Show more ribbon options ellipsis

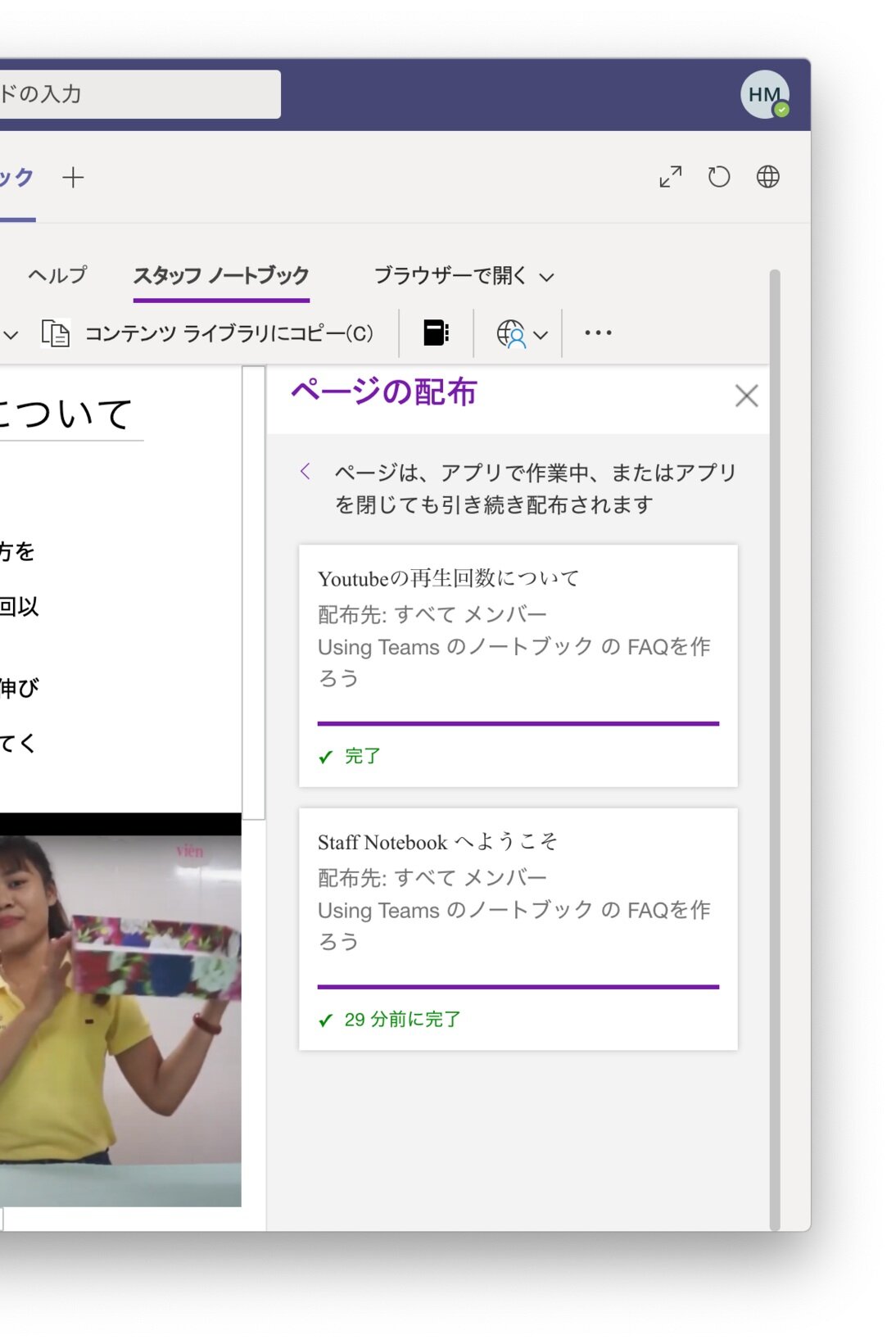click(598, 333)
